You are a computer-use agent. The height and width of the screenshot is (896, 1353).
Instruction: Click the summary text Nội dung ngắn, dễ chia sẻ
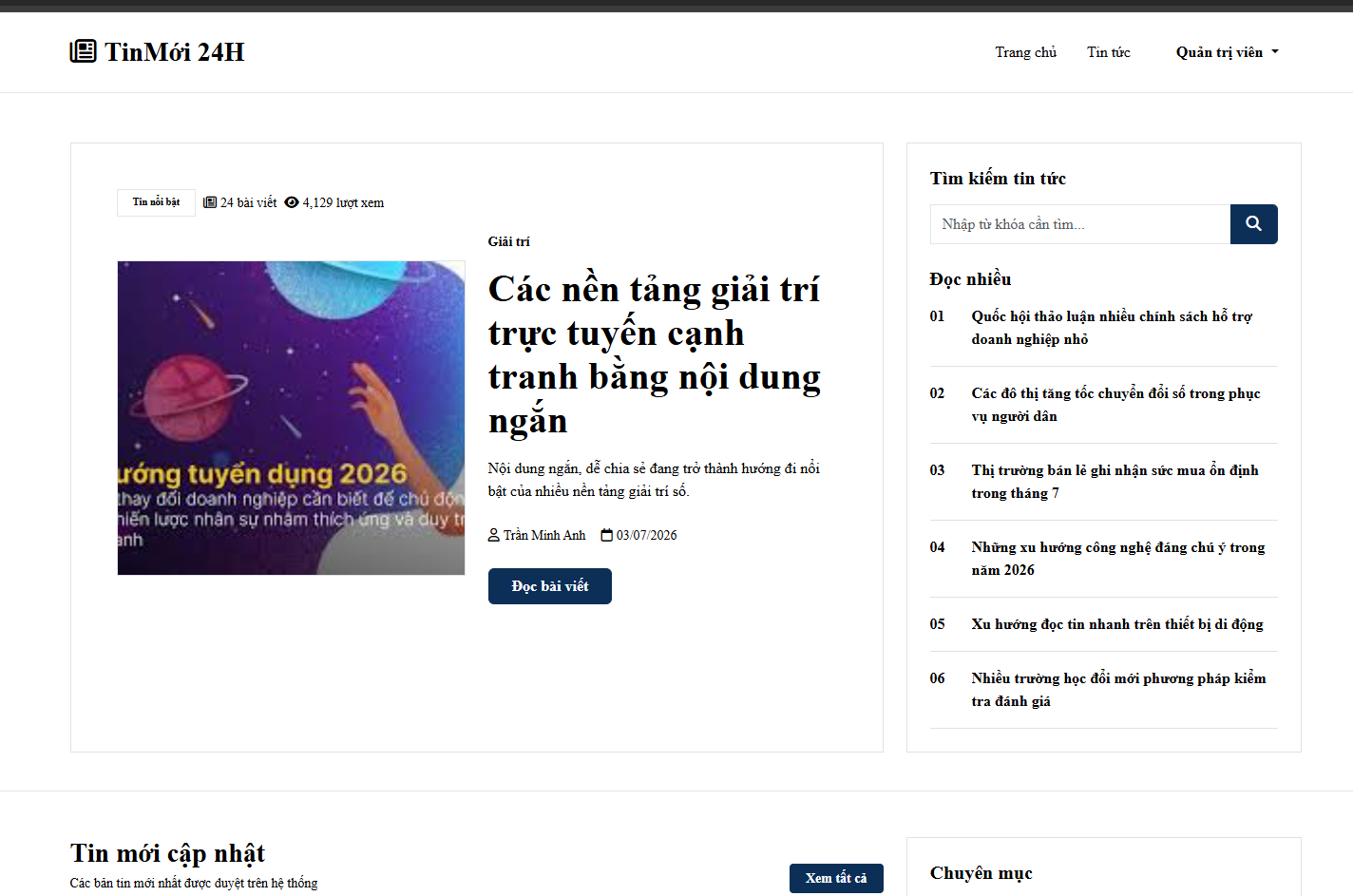[x=654, y=480]
